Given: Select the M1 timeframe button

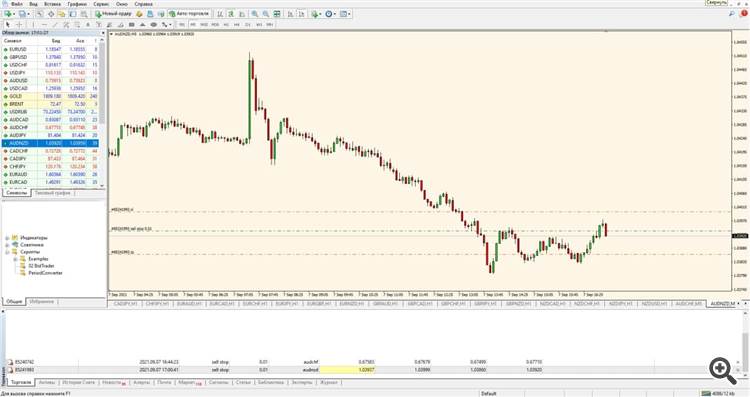Looking at the screenshot, I should click(182, 24).
